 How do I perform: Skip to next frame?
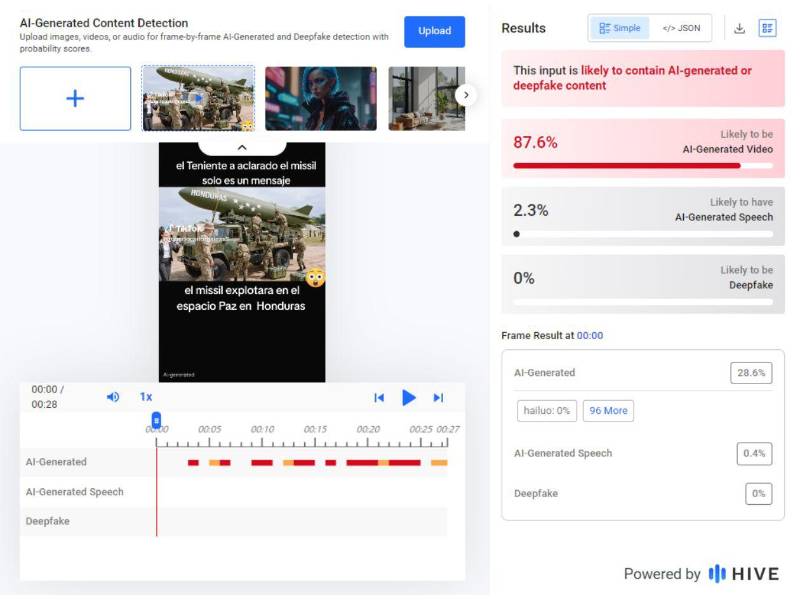[x=438, y=397]
